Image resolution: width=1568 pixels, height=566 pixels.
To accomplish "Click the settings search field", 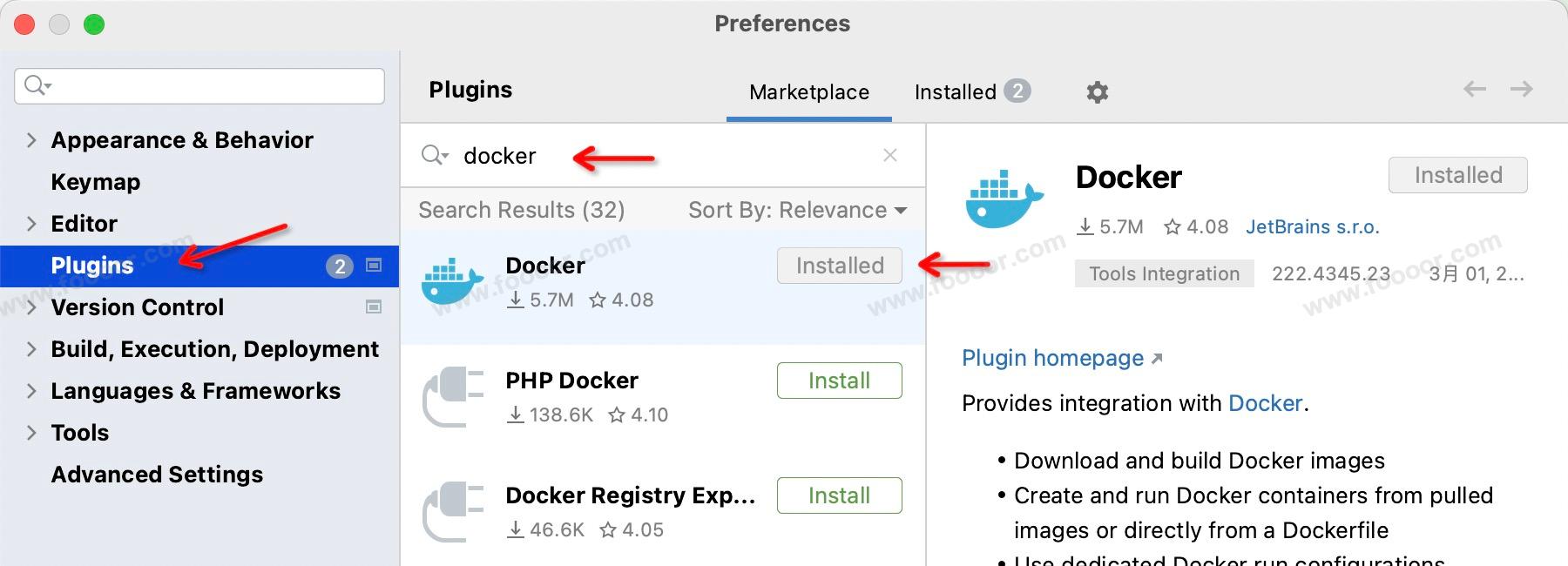I will (x=209, y=85).
